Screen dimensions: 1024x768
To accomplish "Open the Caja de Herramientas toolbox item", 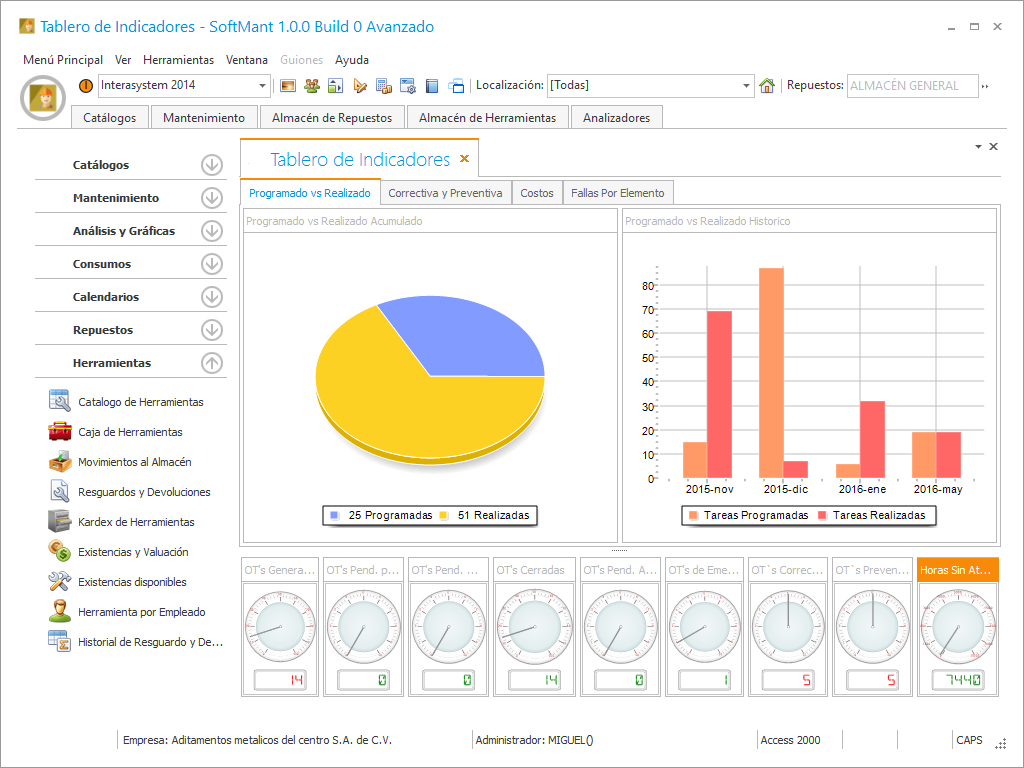I will pos(130,432).
